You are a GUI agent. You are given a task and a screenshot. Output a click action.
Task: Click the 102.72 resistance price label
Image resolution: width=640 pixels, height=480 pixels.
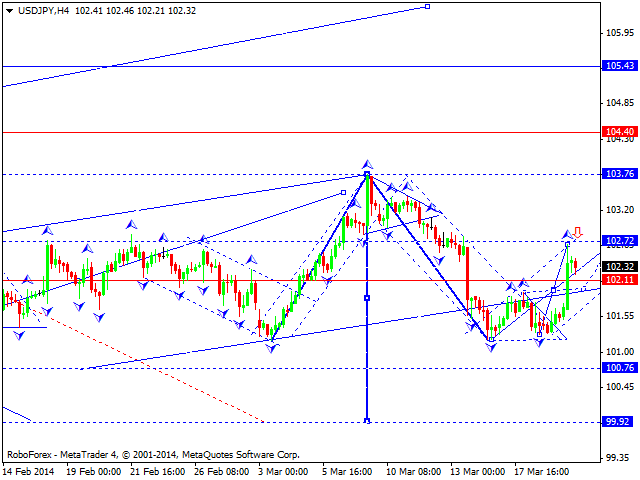click(620, 241)
